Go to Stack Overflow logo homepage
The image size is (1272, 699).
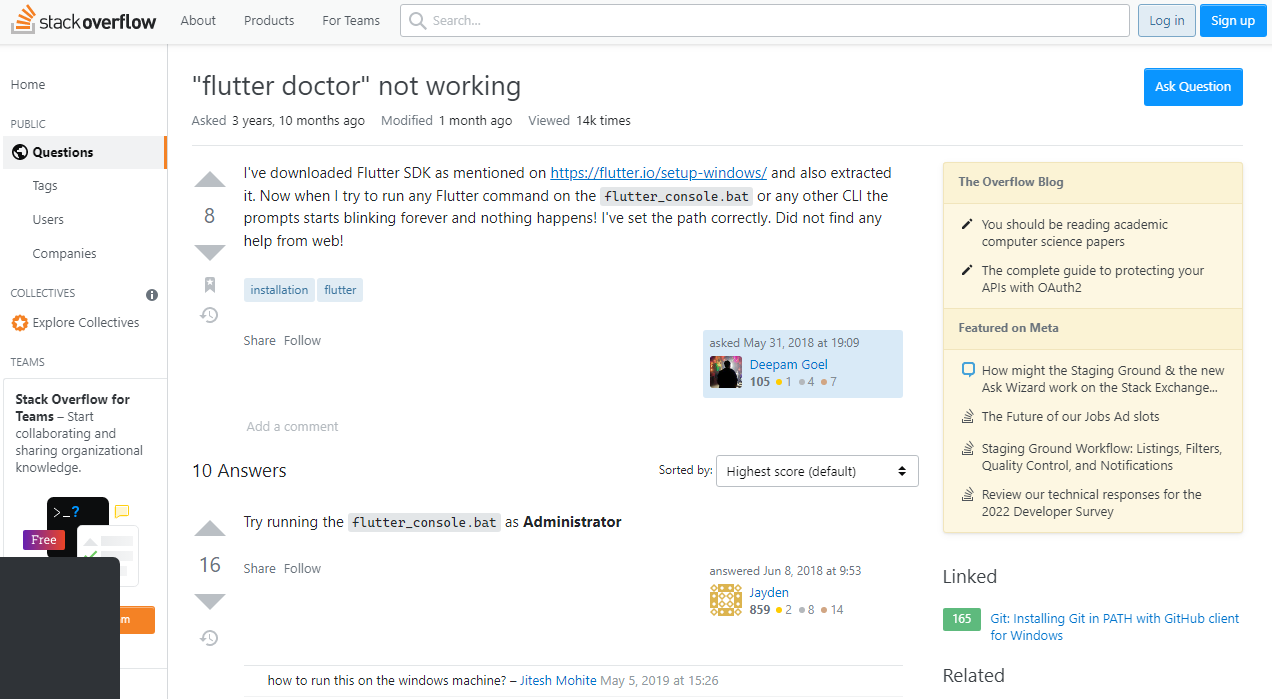(x=83, y=20)
